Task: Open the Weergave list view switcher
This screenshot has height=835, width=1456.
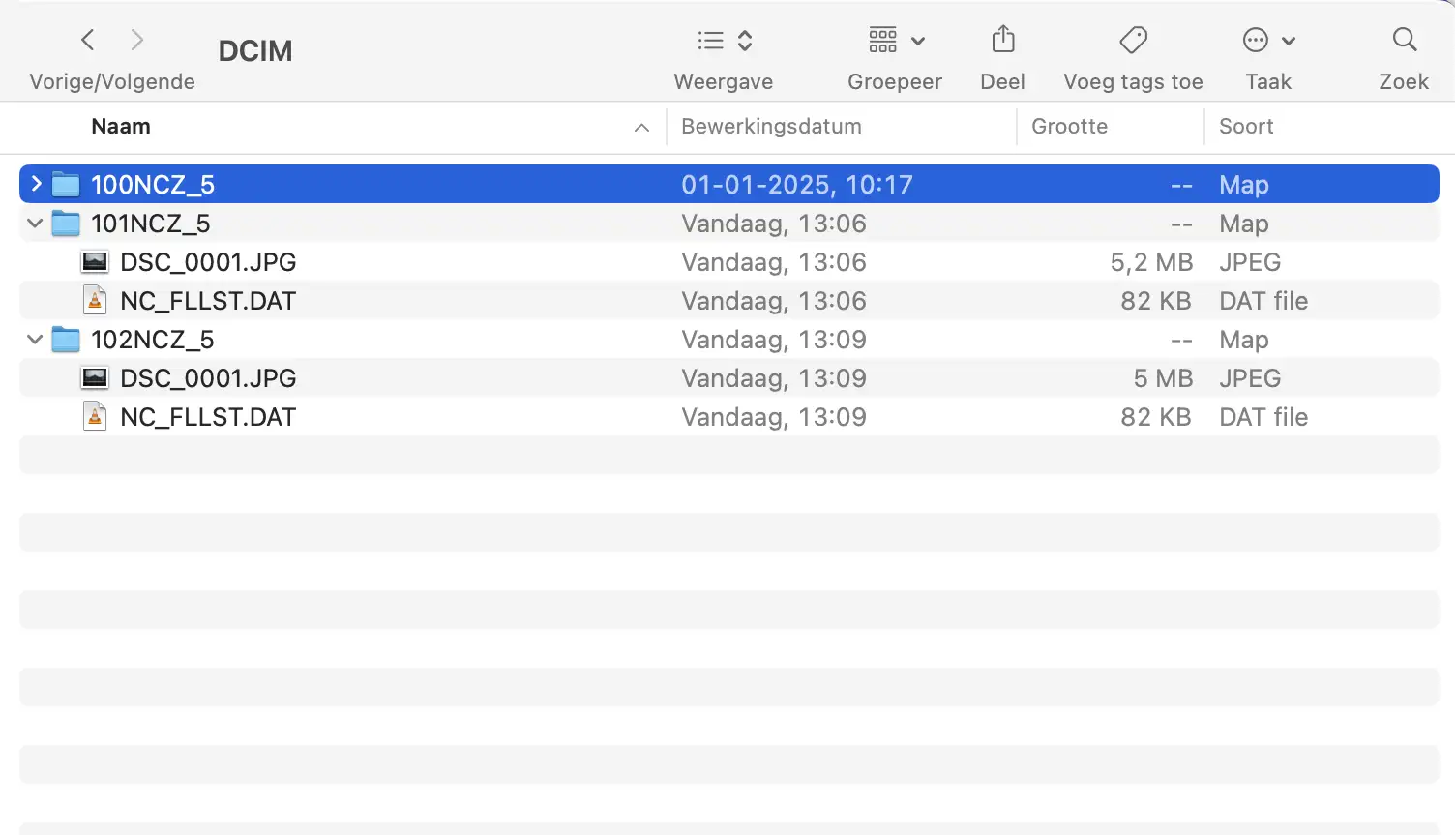Action: click(x=725, y=41)
